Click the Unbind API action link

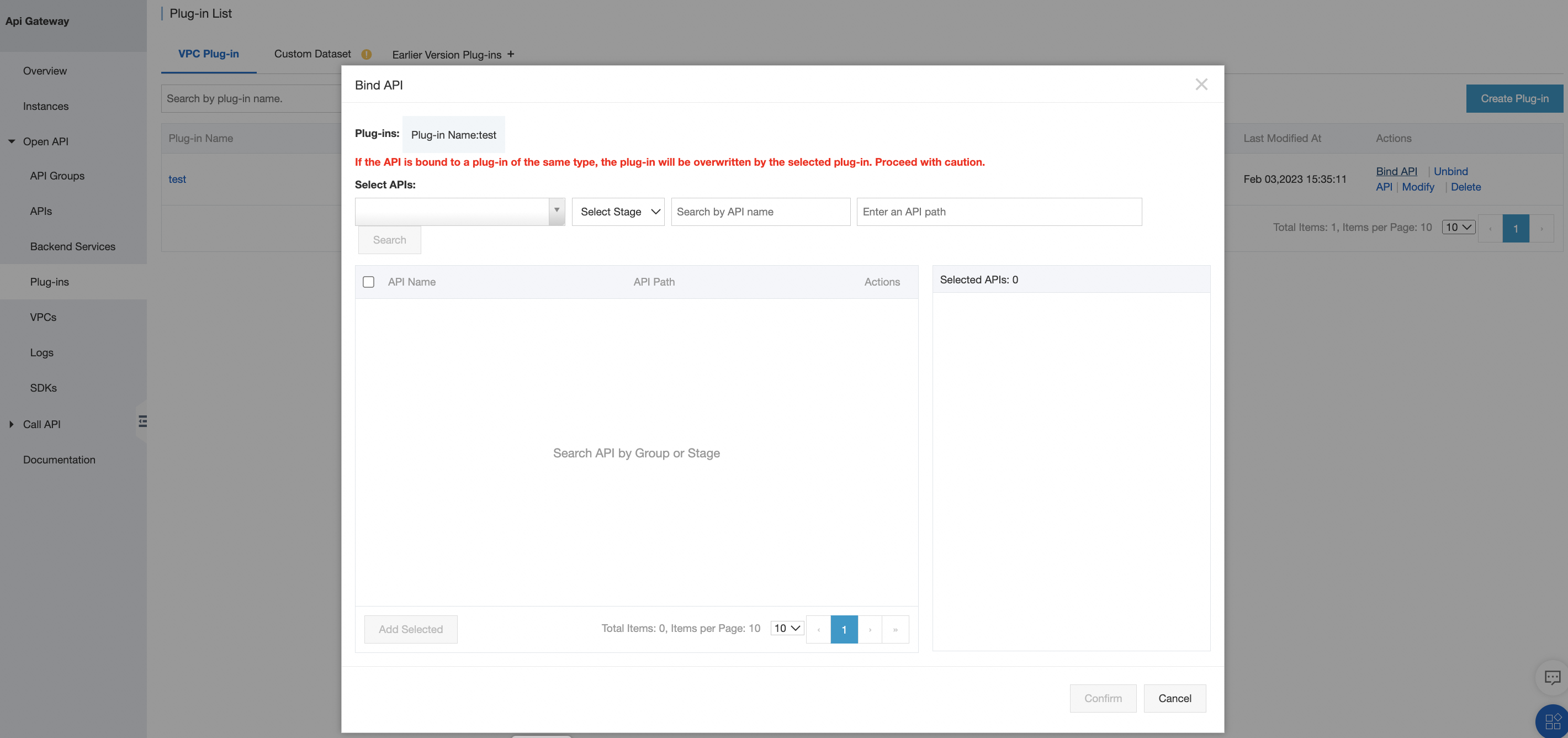(1450, 171)
